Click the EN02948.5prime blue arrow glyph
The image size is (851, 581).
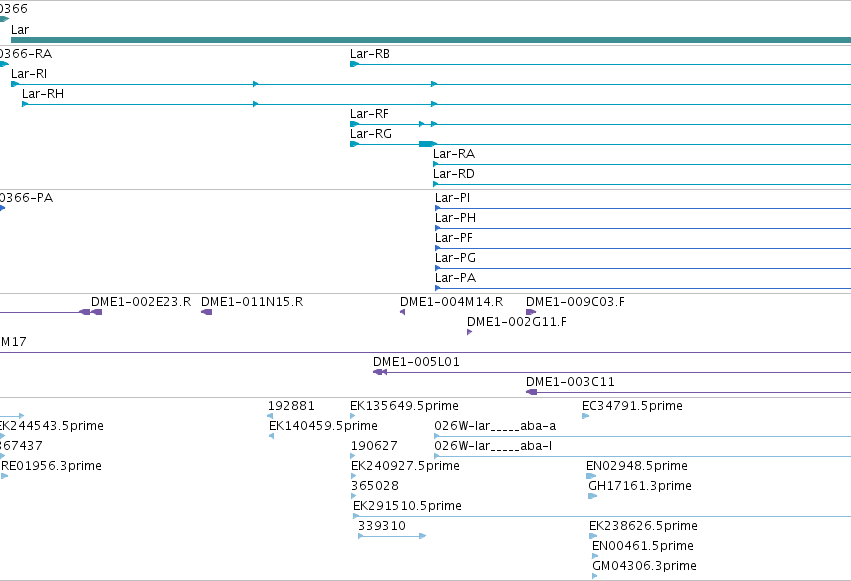[x=591, y=476]
